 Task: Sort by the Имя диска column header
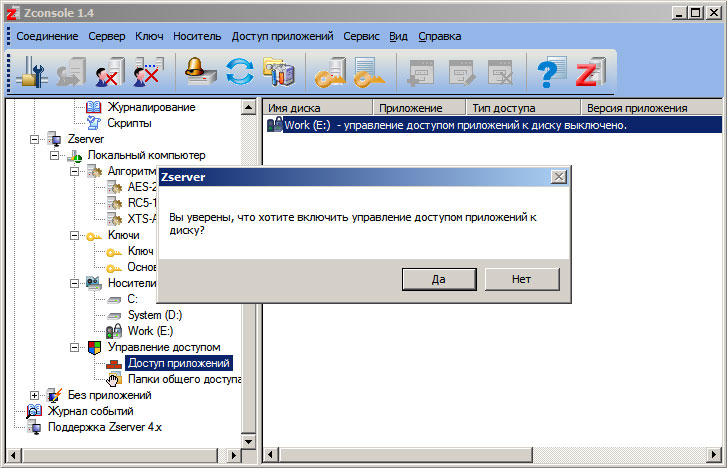pos(318,108)
